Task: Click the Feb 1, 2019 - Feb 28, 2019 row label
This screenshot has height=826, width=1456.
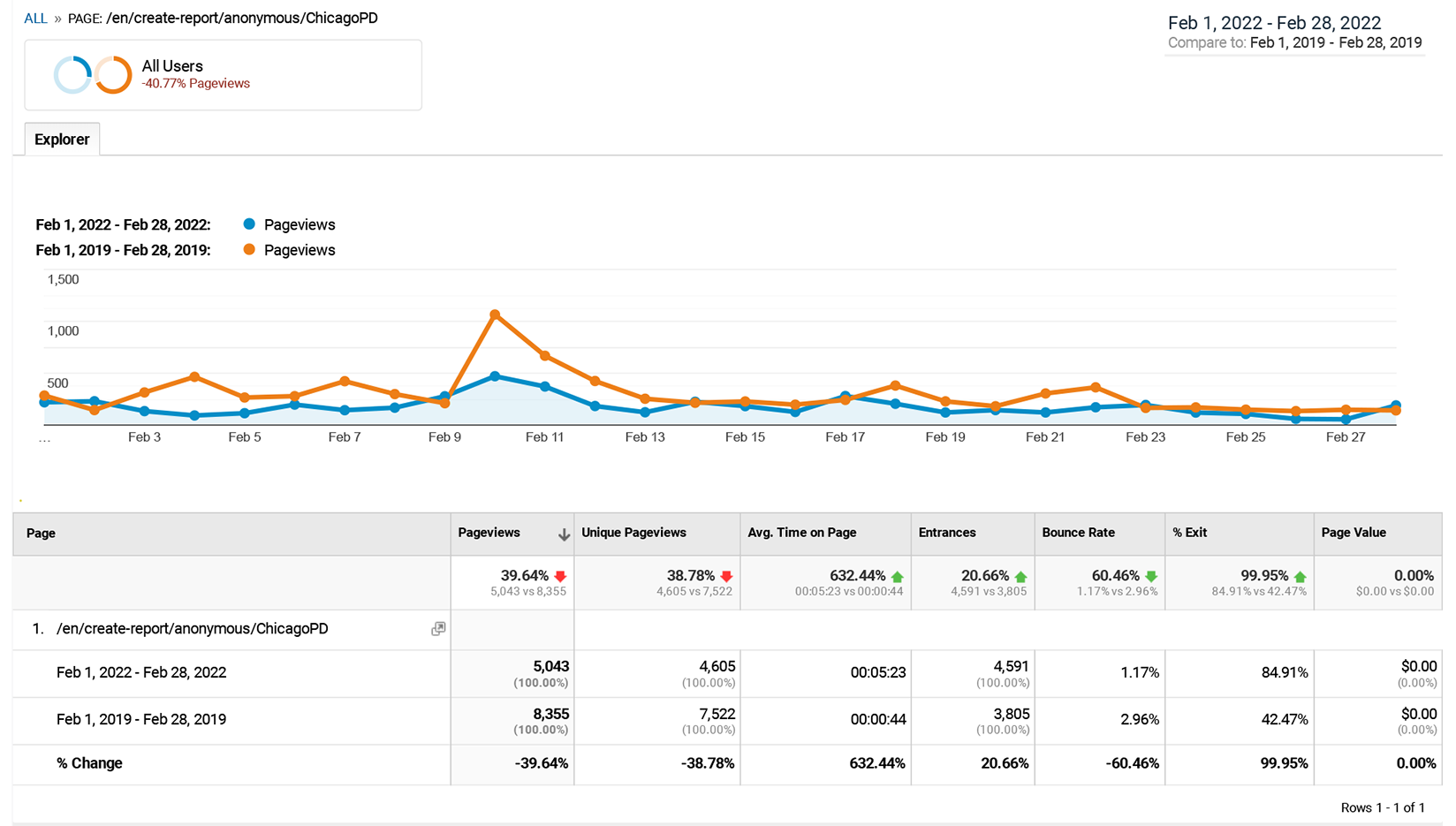Action: pos(141,720)
